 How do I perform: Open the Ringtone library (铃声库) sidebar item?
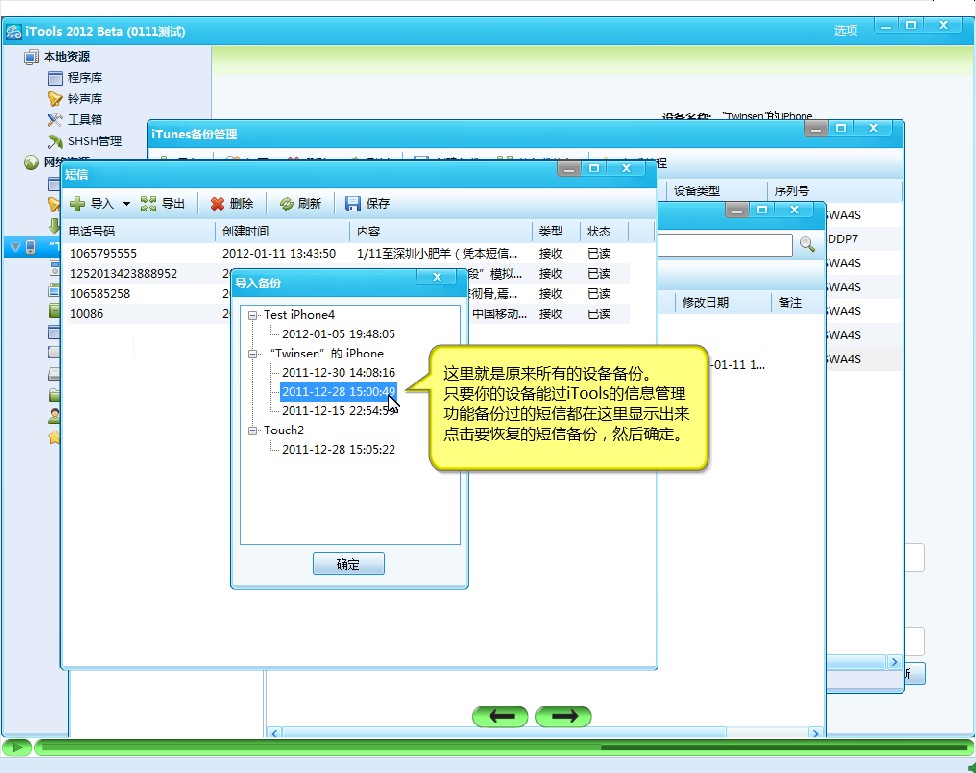coord(84,99)
